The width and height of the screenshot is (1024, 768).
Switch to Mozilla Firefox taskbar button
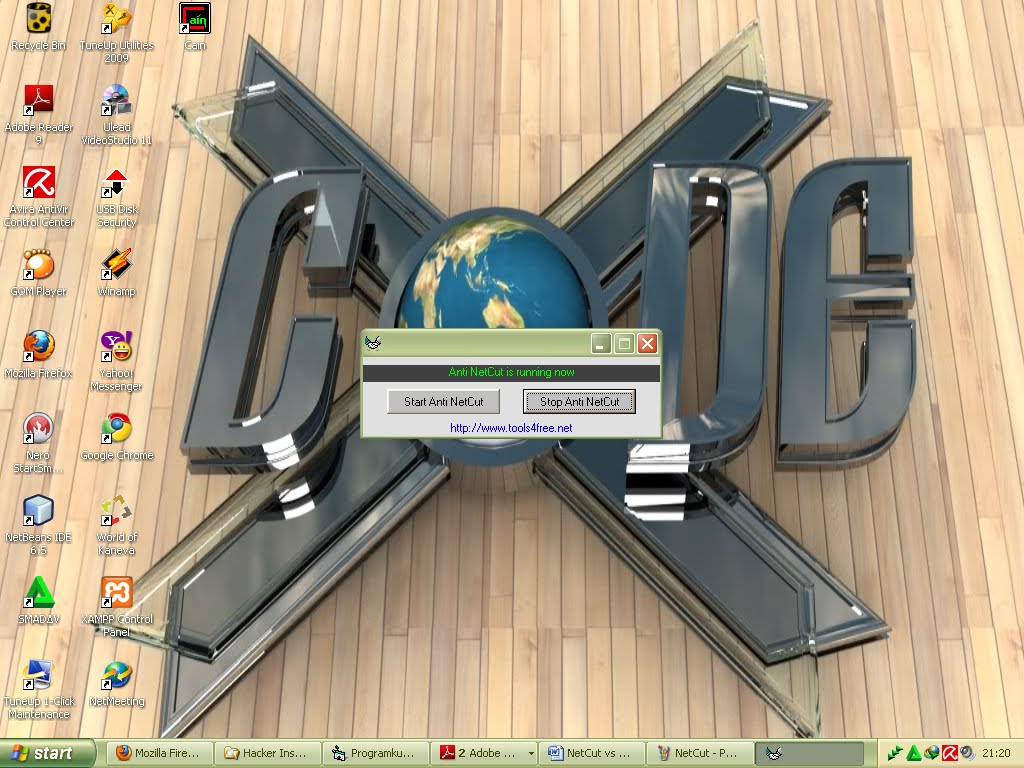(x=160, y=753)
